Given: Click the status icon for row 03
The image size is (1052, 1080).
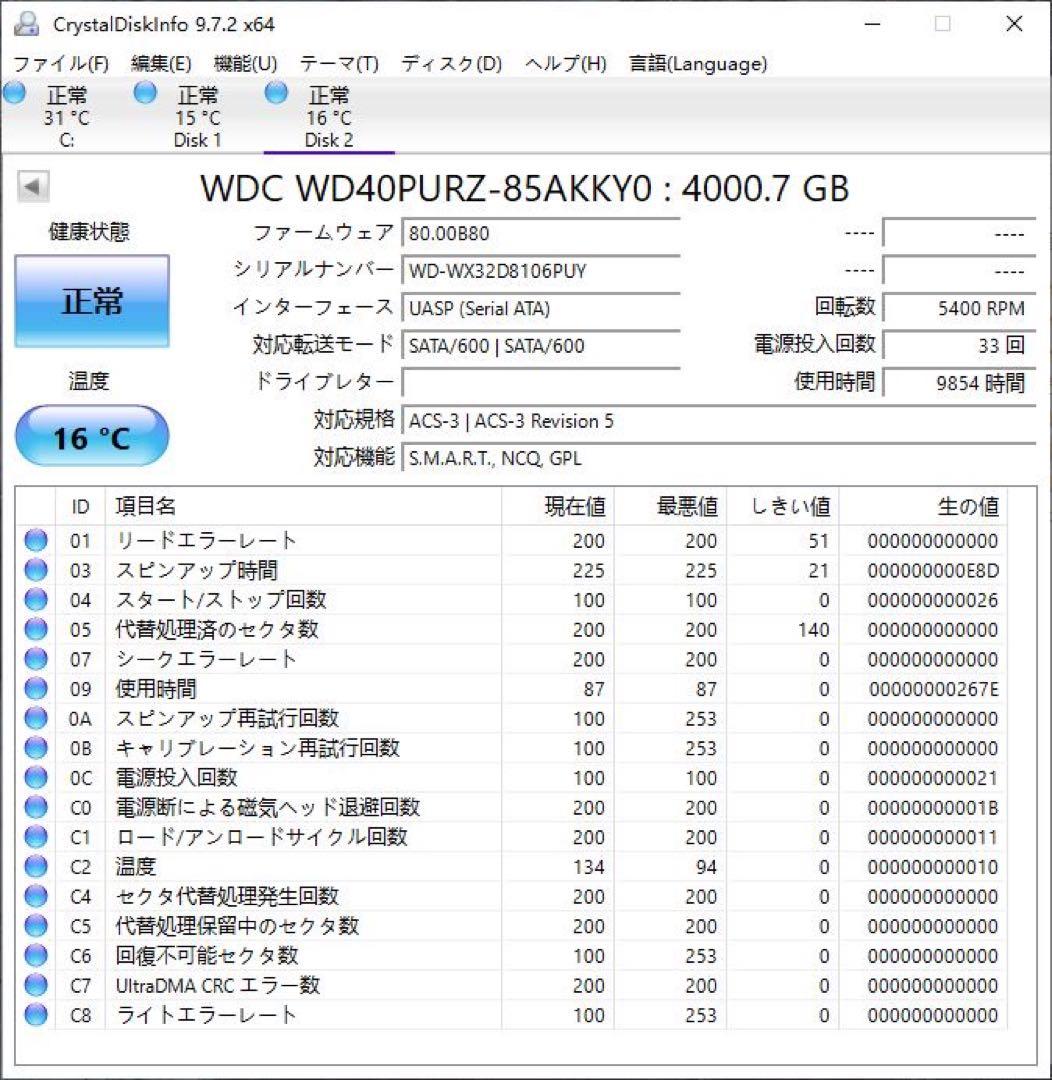Looking at the screenshot, I should click(x=36, y=570).
